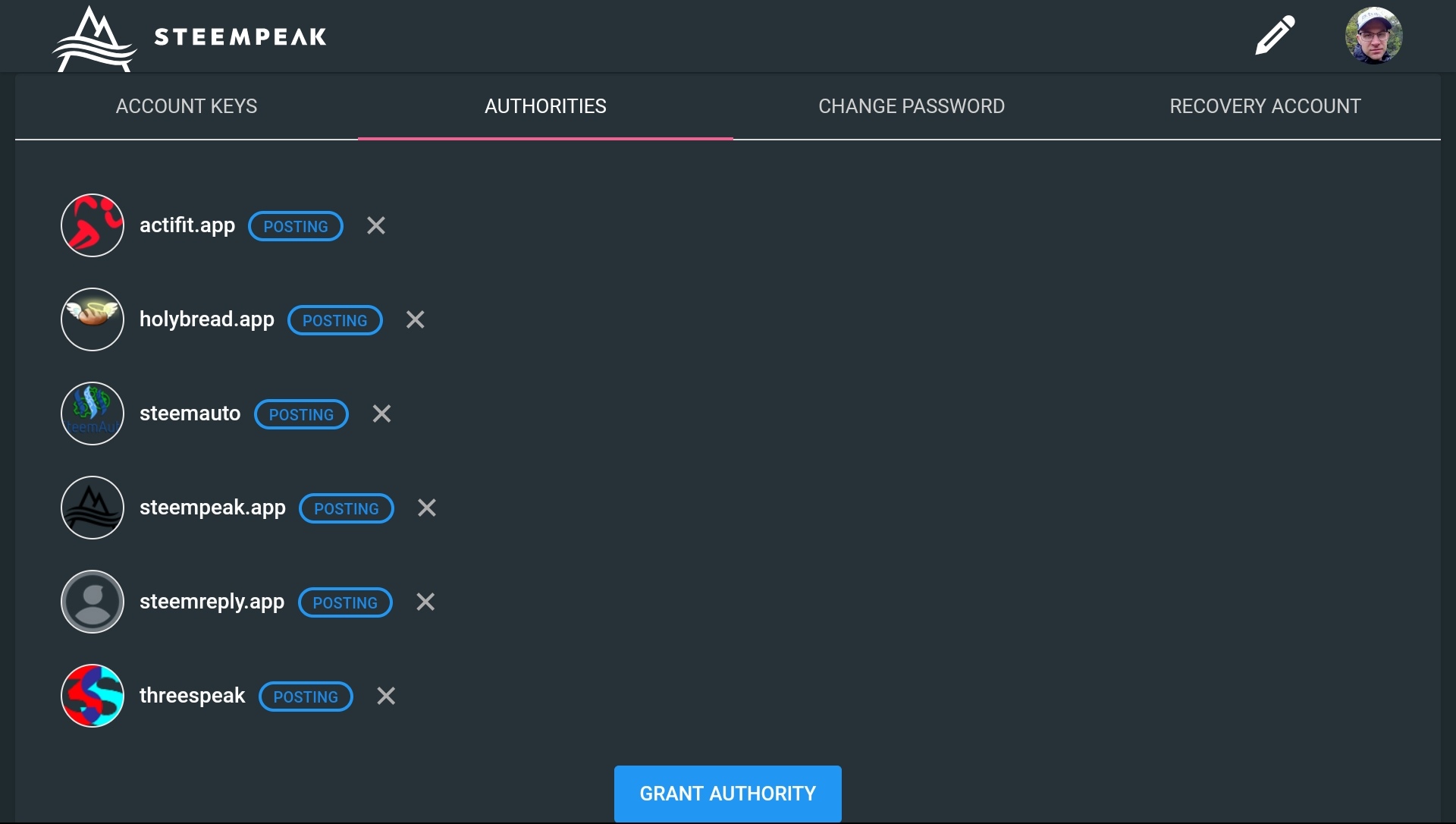Go to the Recovery Account tab
Screen dimensions: 1456x824
click(1265, 106)
